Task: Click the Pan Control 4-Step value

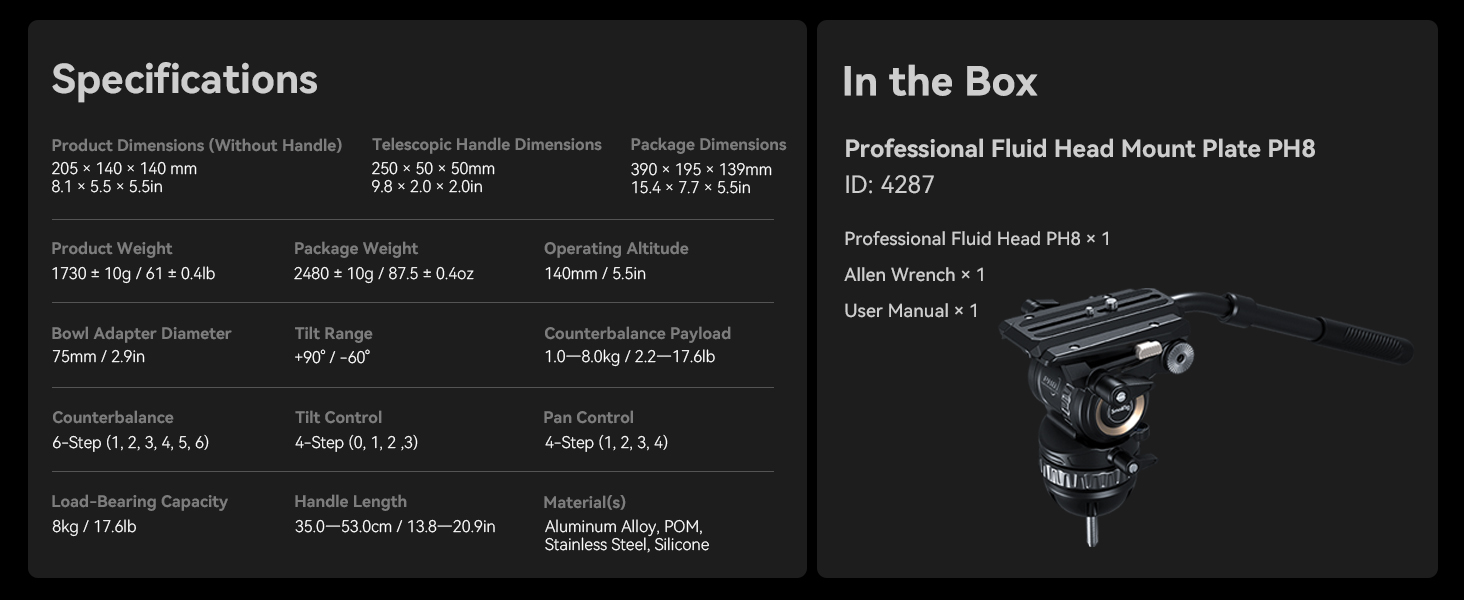Action: (x=606, y=442)
